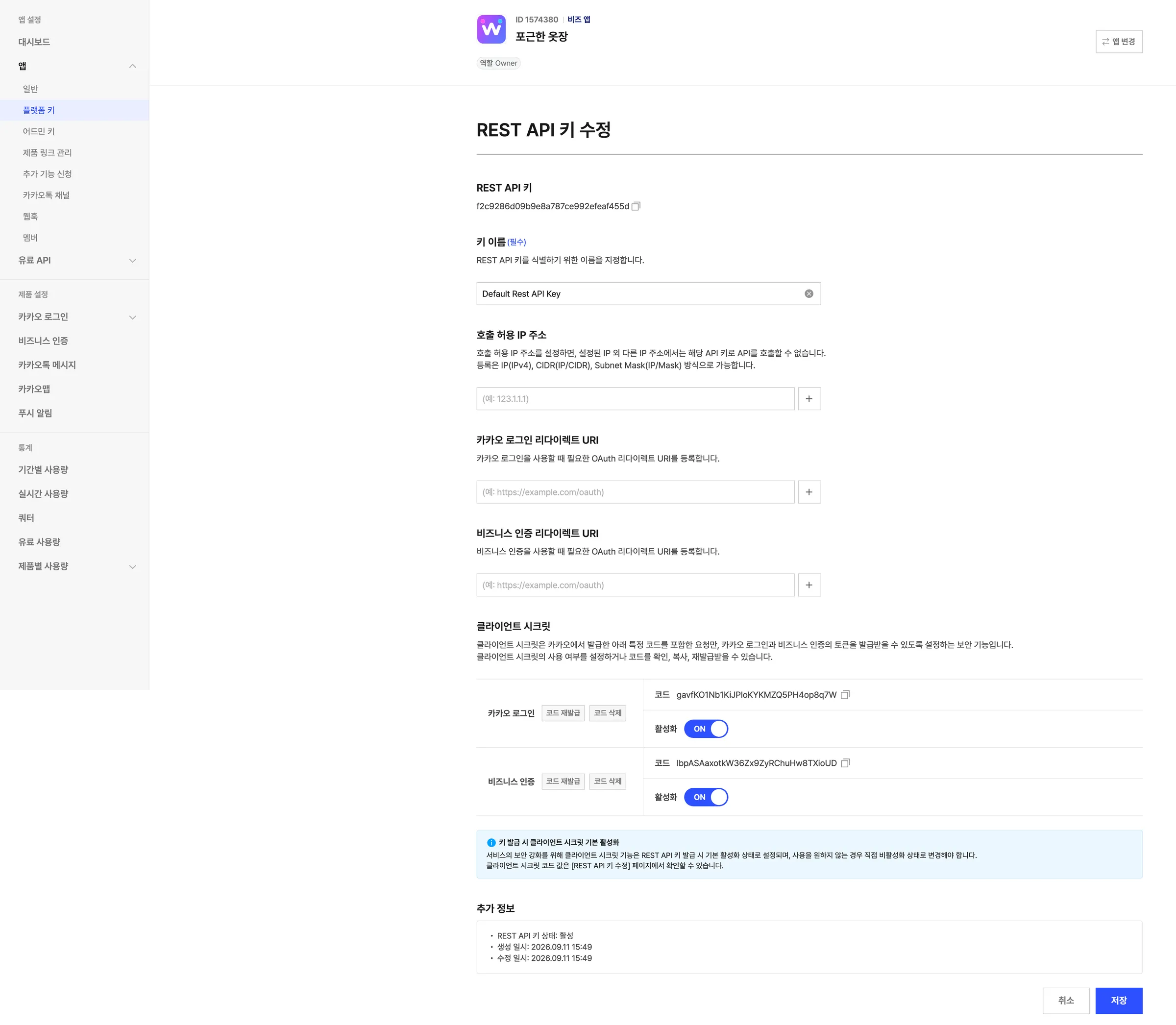1176x1025 pixels.
Task: Copy business auth client secret code
Action: [845, 763]
